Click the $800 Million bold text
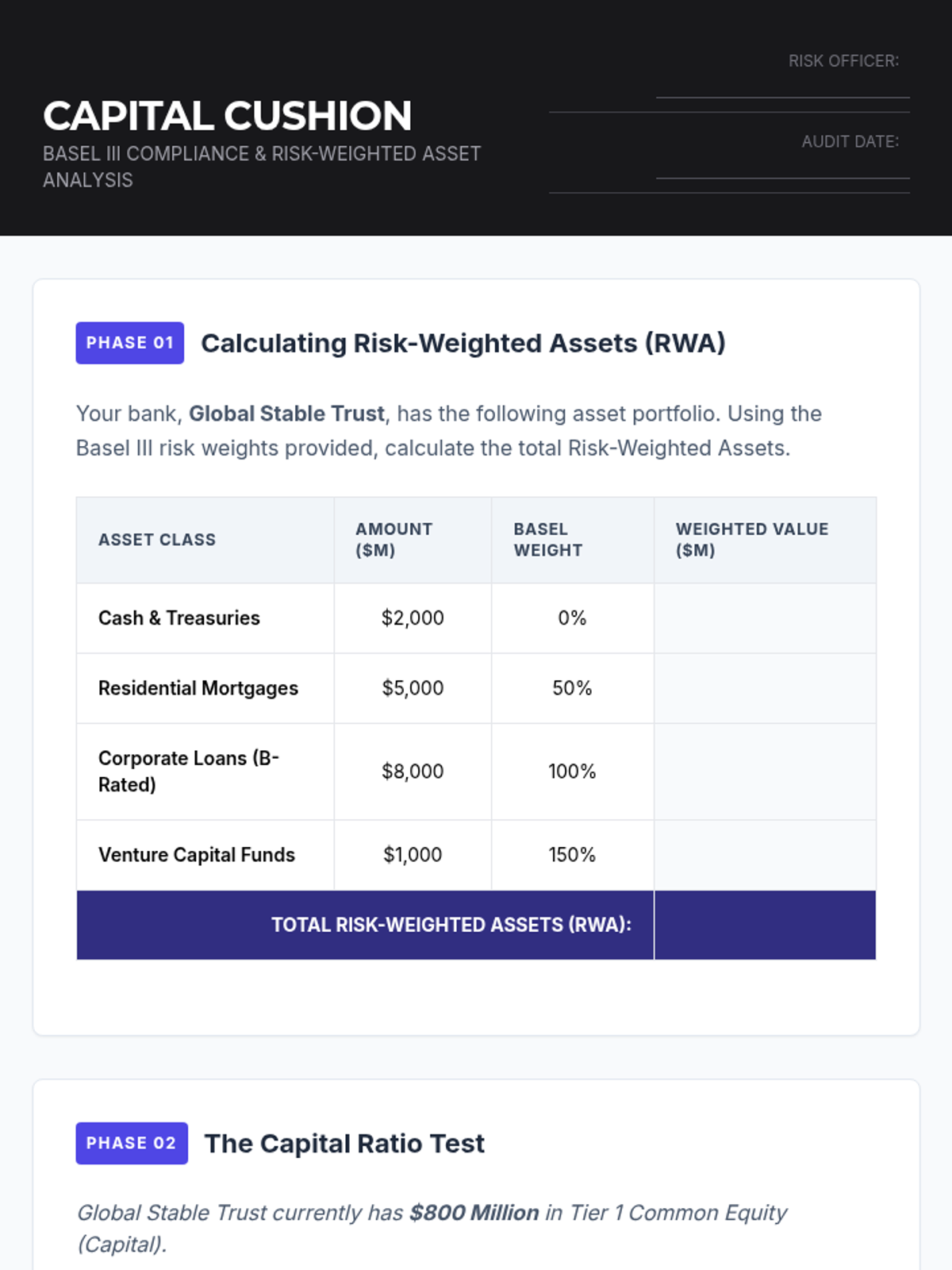 tap(474, 1213)
